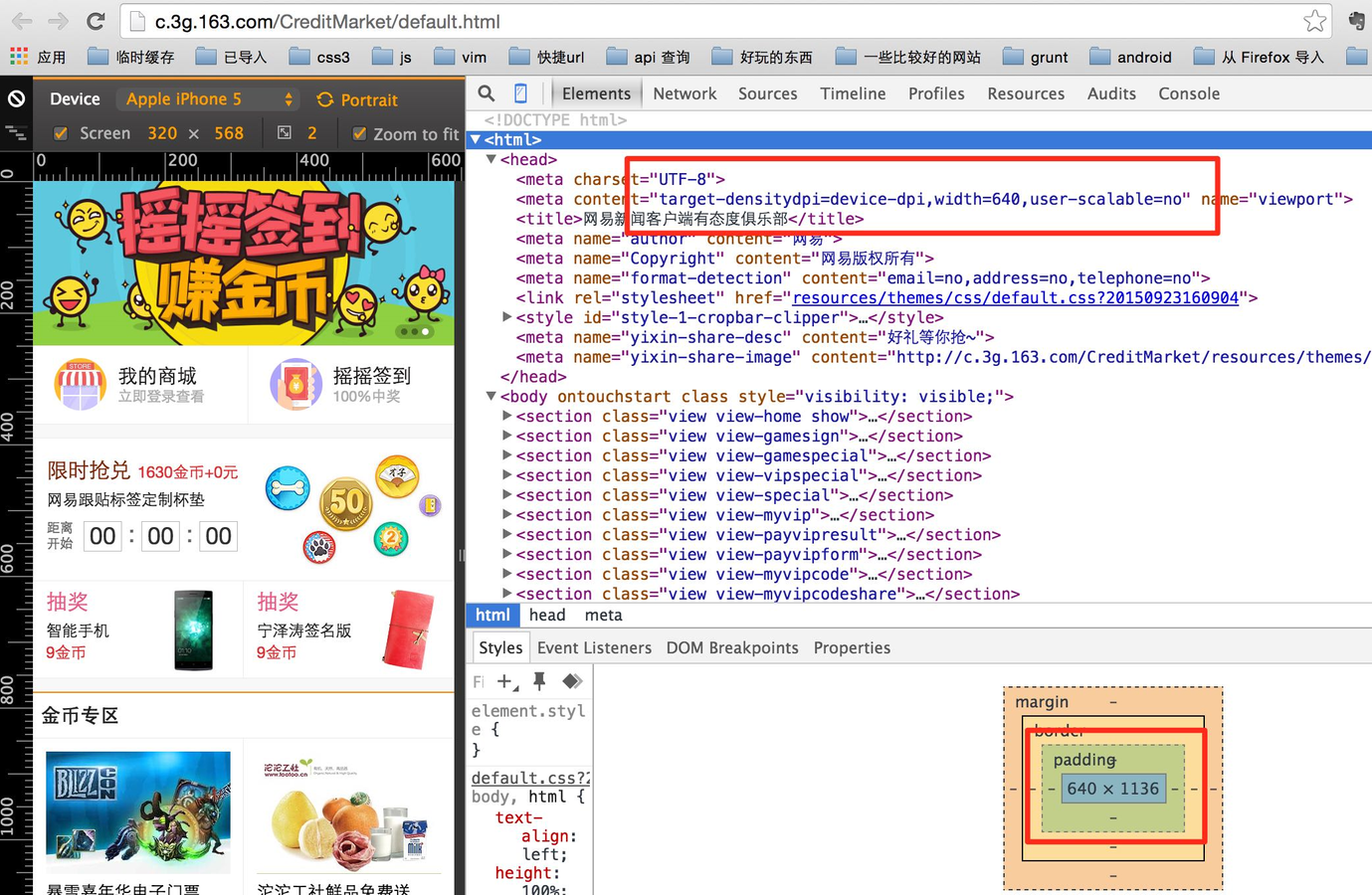Expand the style-1-cropbar-clipper style node
The image size is (1372, 895).
pyautogui.click(x=507, y=317)
